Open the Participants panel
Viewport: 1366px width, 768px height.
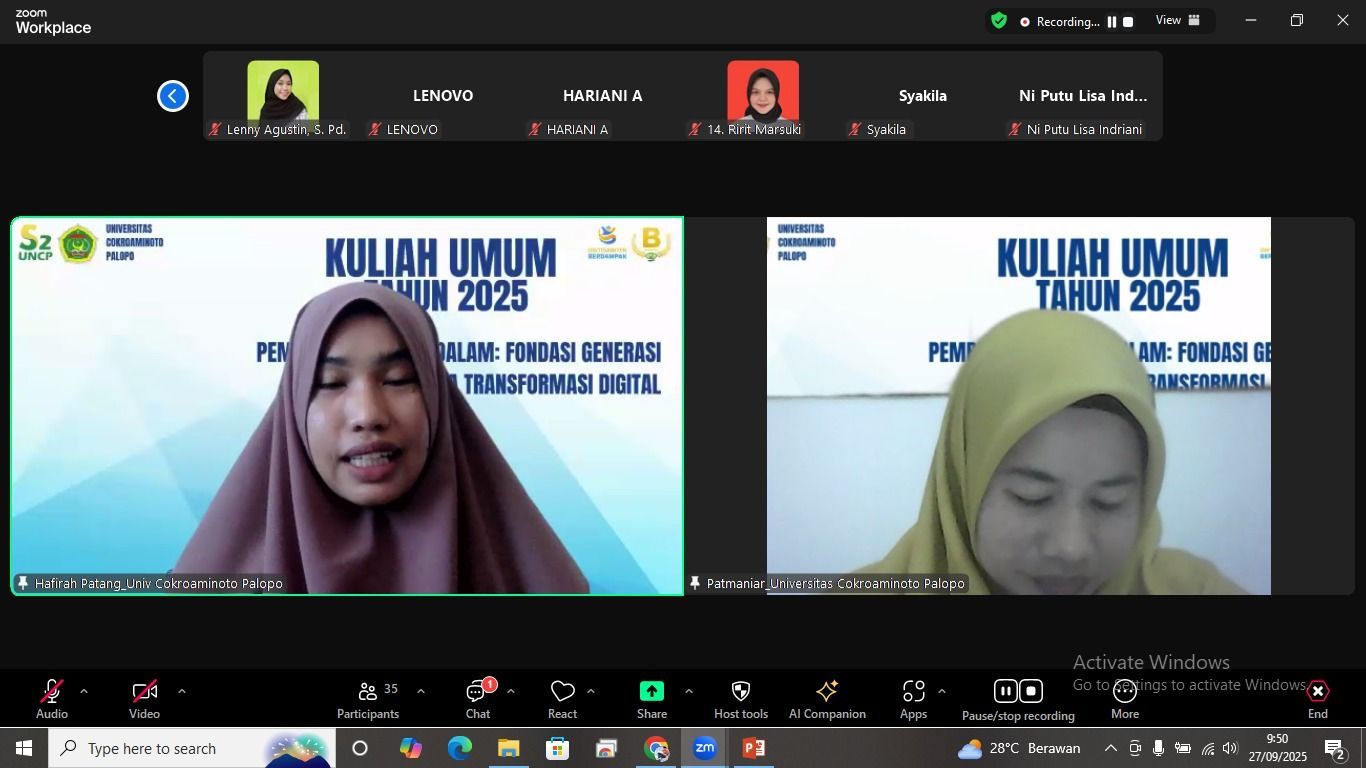tap(368, 699)
